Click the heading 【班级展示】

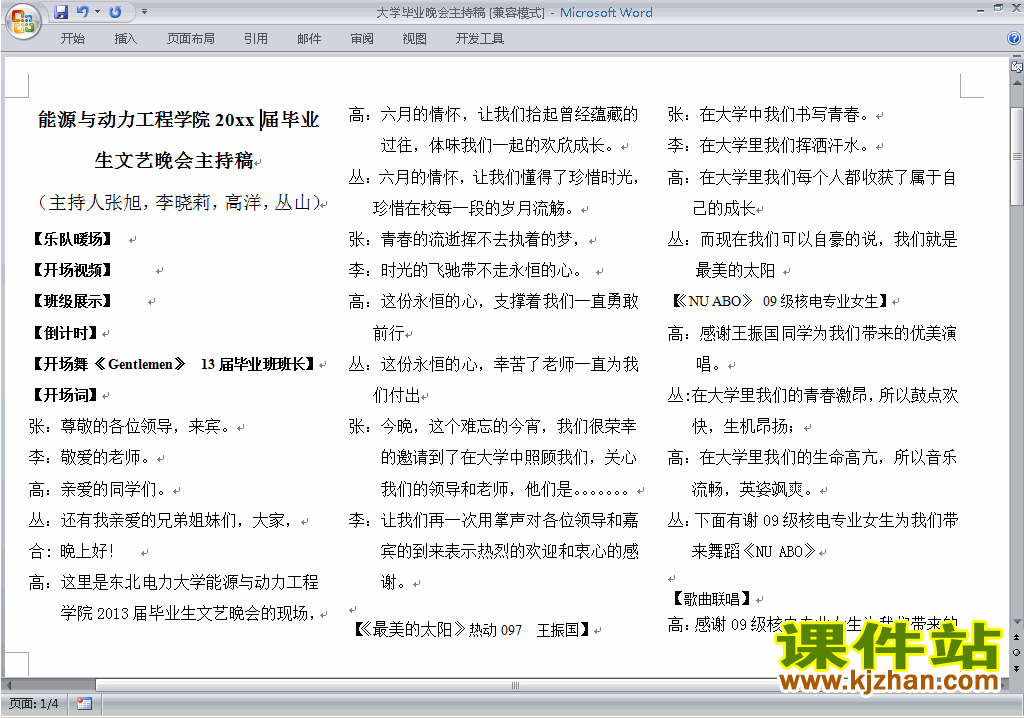click(72, 301)
